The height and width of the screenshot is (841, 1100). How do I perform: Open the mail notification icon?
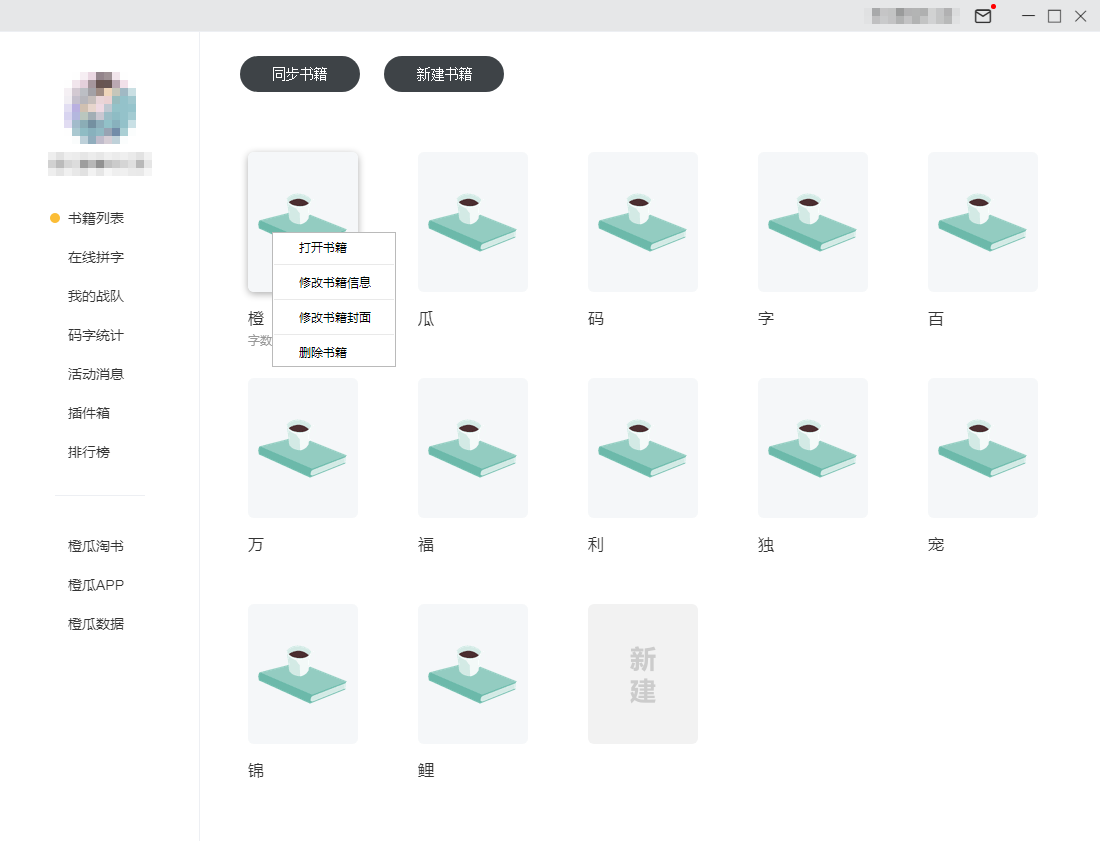click(983, 16)
